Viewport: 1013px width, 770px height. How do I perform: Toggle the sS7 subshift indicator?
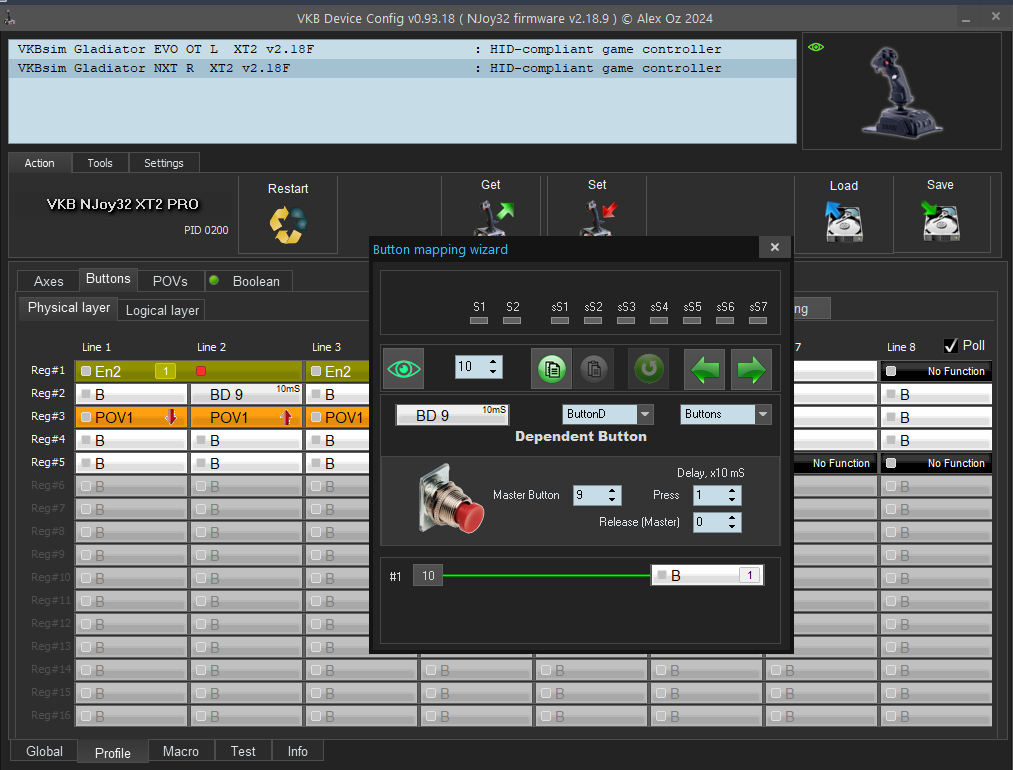[x=758, y=320]
